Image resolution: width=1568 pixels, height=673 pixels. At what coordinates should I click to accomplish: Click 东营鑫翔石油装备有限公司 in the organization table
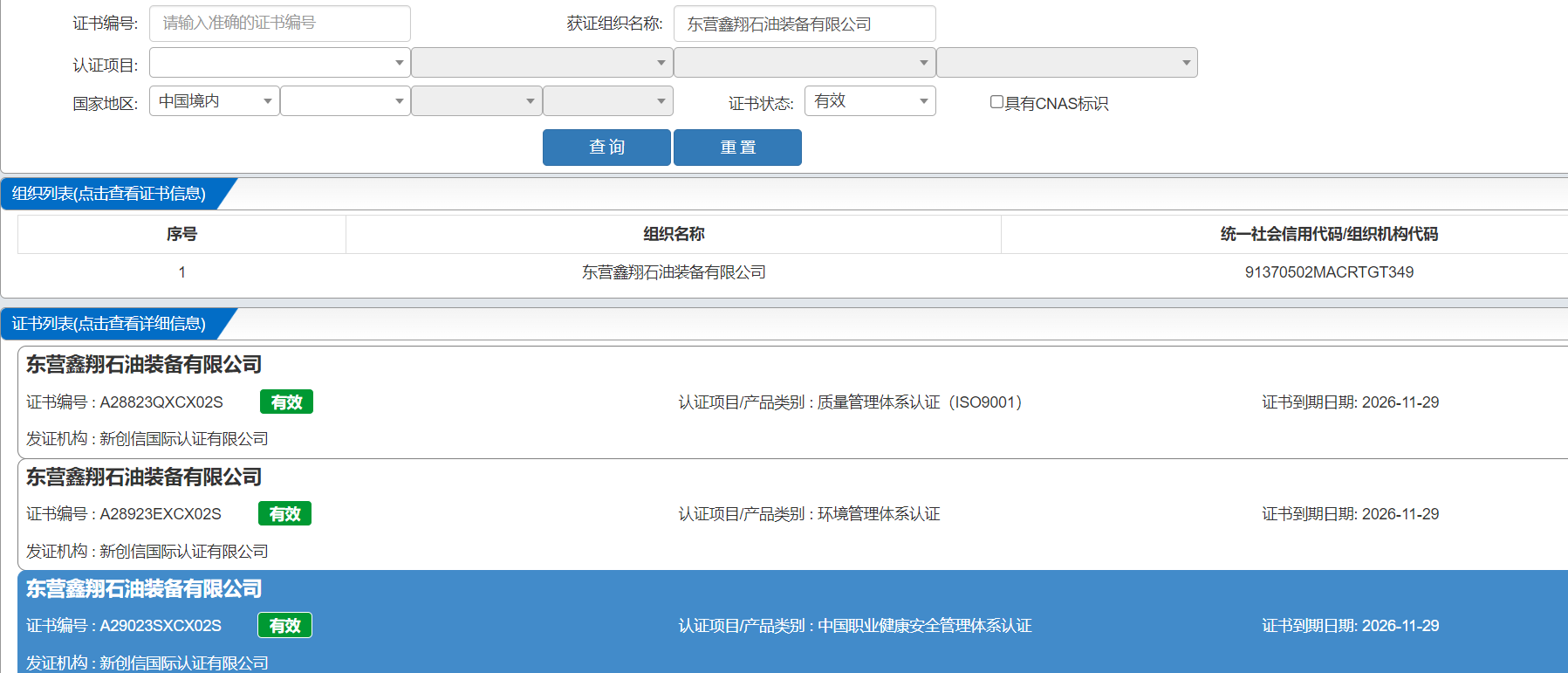(674, 272)
